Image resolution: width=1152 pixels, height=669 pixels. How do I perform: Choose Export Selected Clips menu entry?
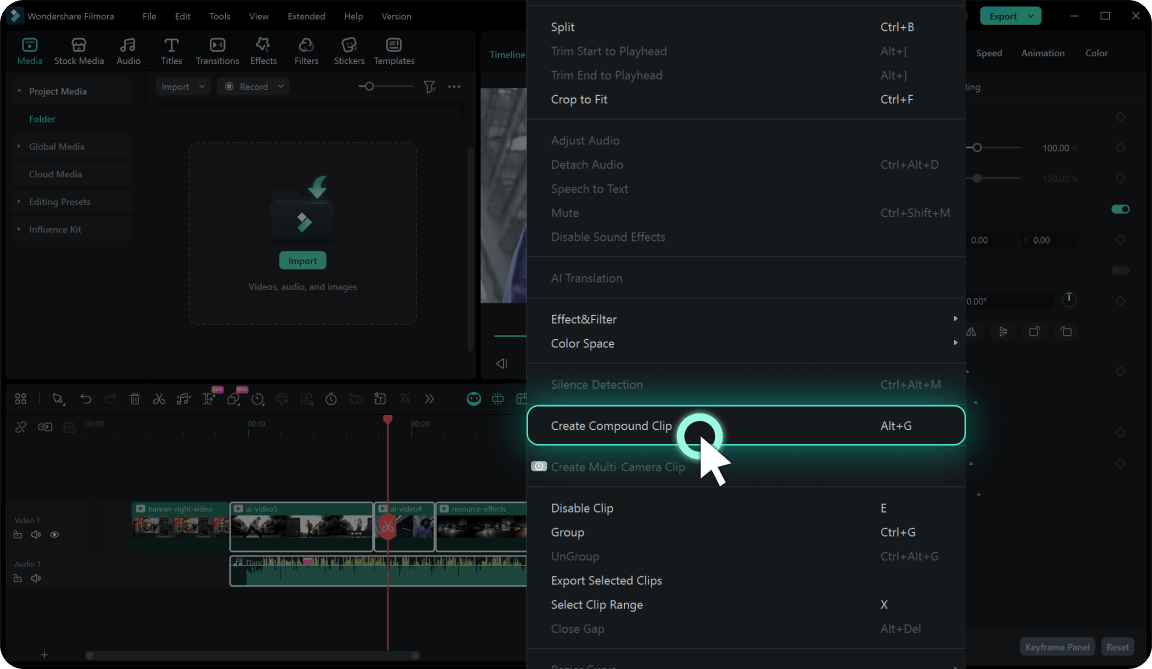point(746,580)
